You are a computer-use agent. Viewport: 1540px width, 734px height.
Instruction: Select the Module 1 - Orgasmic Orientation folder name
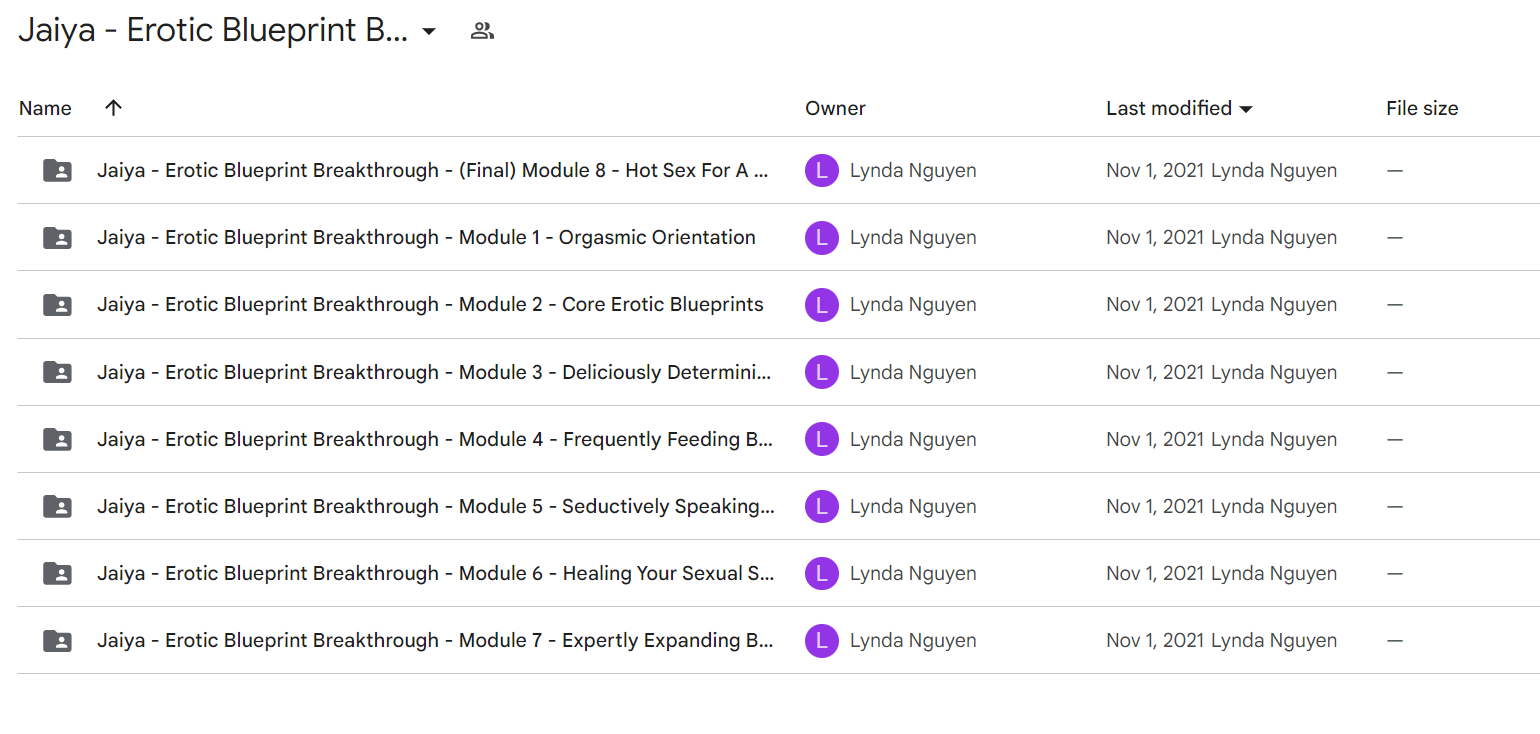[426, 238]
